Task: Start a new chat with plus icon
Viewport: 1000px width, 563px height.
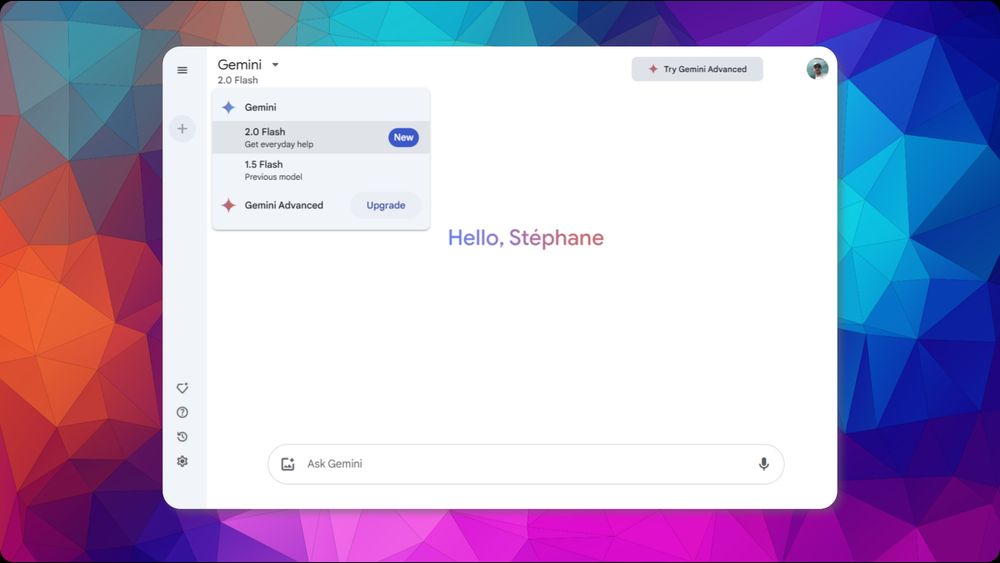Action: pyautogui.click(x=182, y=129)
